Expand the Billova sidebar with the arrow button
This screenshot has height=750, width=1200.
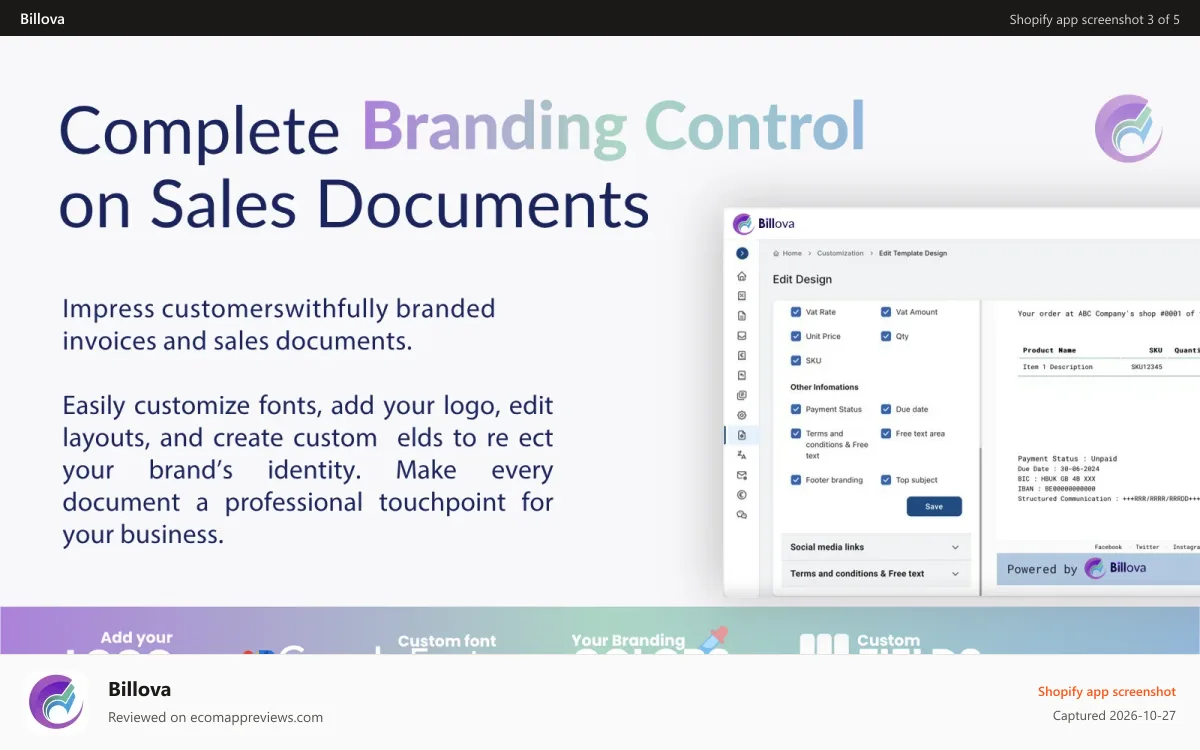click(x=742, y=253)
